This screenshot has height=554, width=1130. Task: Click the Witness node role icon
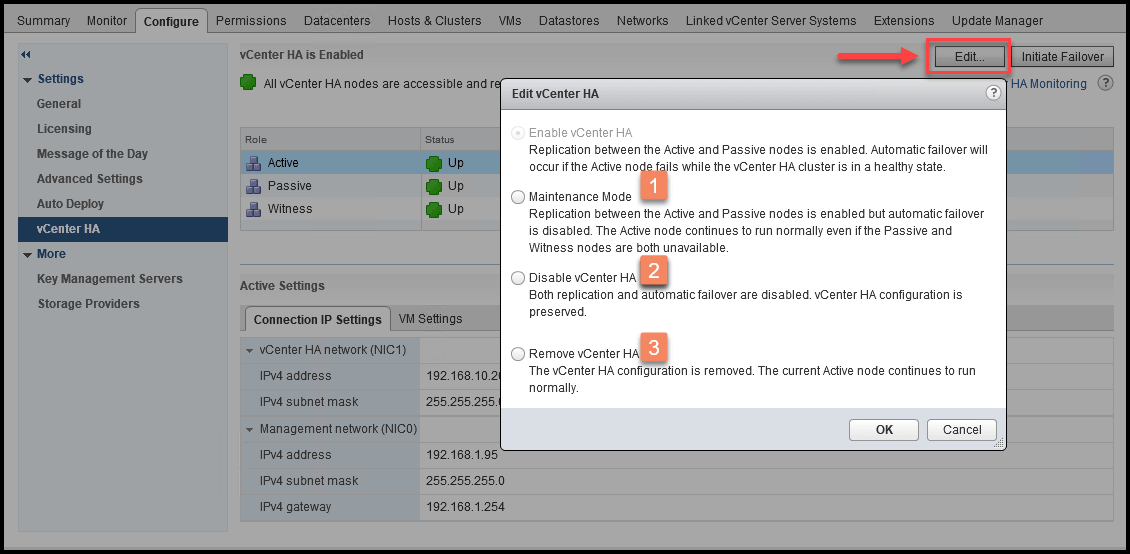[x=253, y=209]
